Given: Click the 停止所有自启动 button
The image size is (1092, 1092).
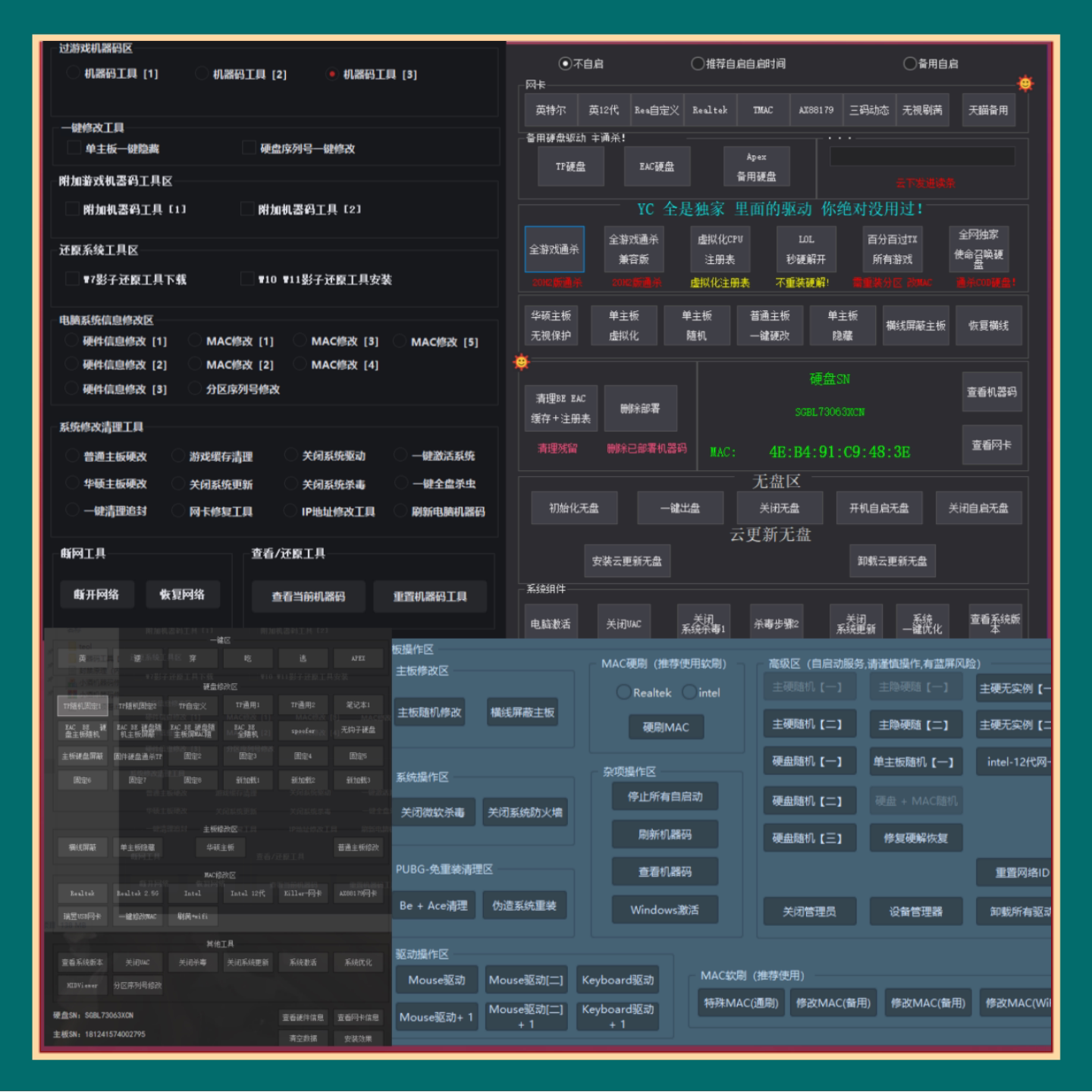Looking at the screenshot, I should (665, 796).
